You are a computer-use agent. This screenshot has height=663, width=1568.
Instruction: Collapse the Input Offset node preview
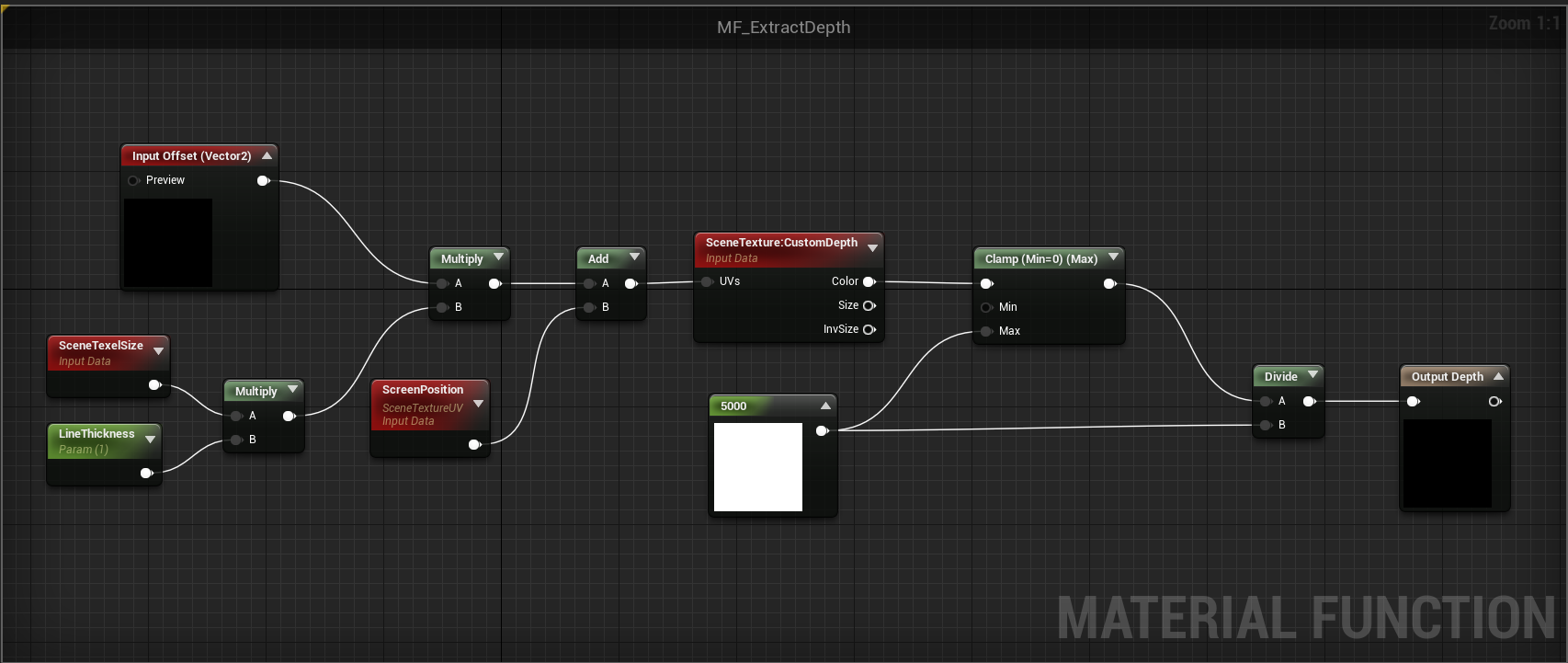(x=267, y=155)
